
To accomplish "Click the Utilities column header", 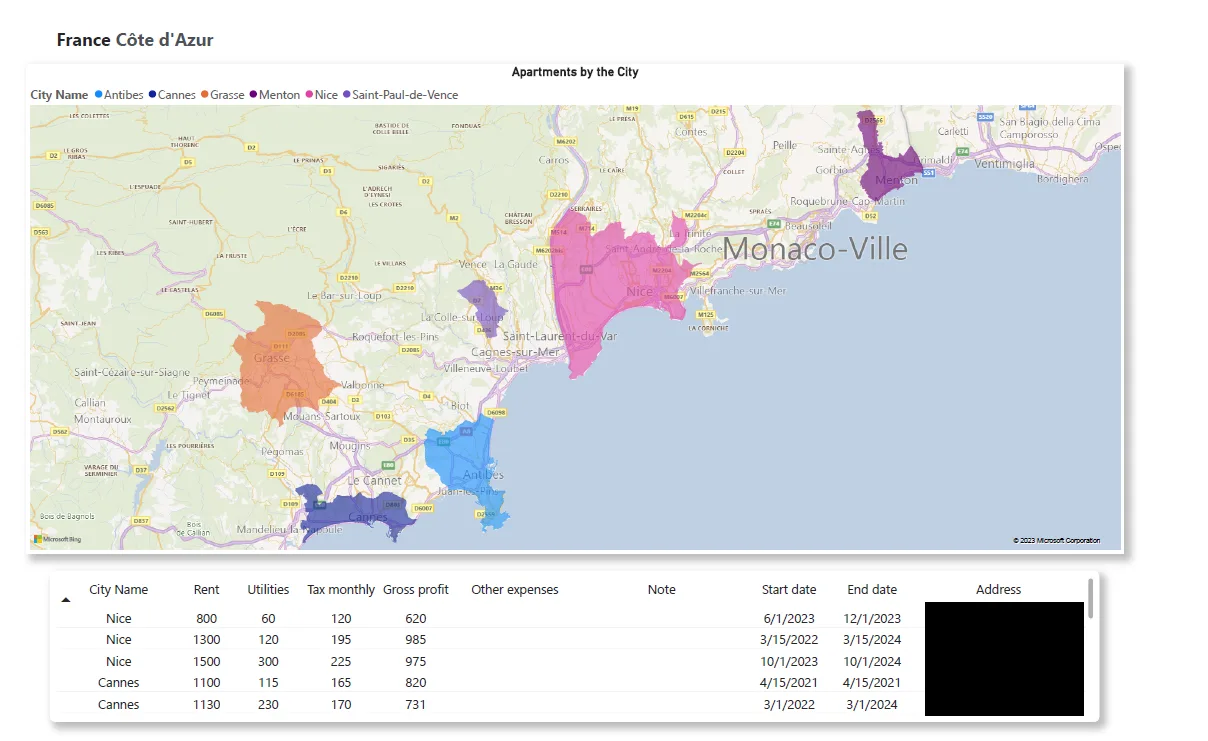I will click(268, 590).
